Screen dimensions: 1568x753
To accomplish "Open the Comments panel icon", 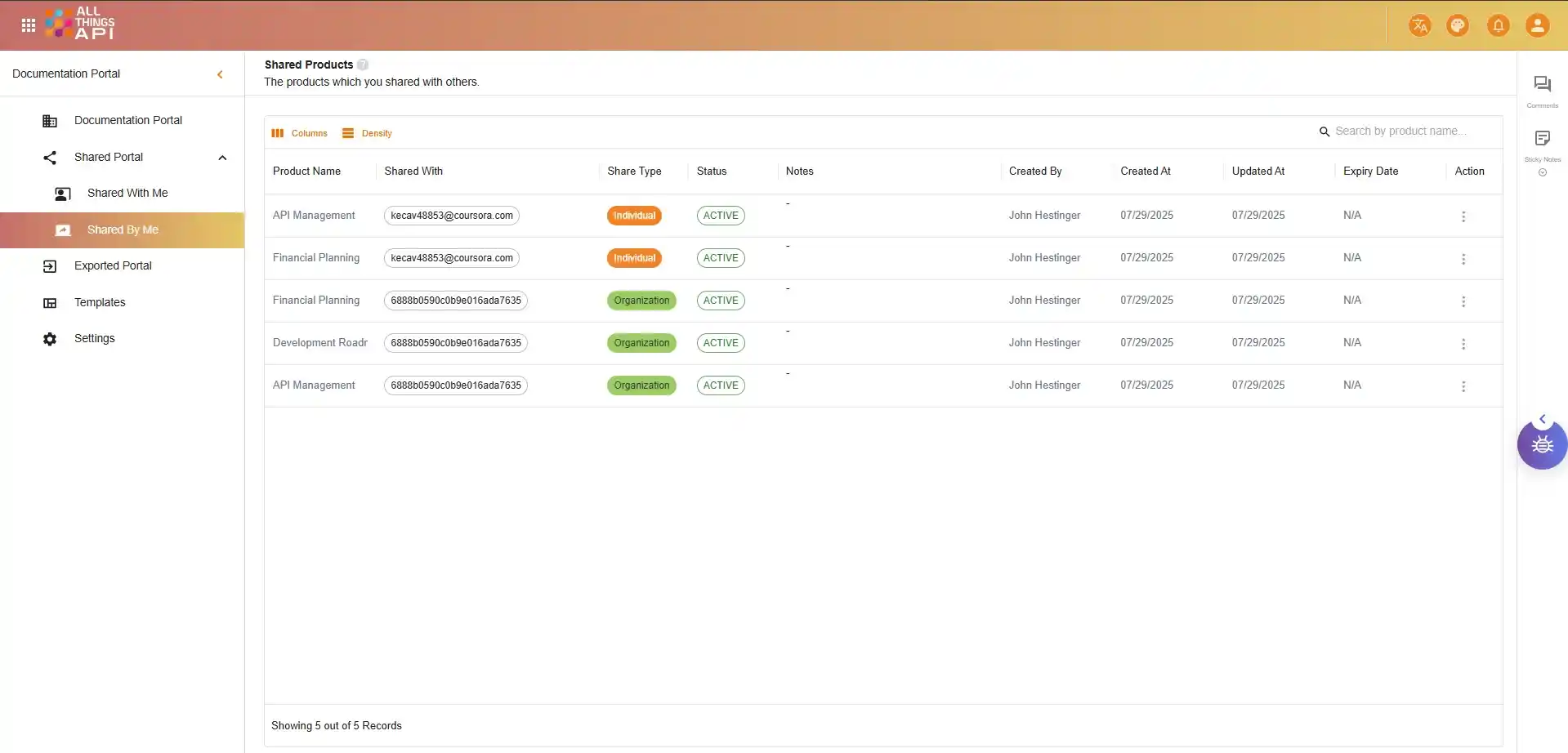I will click(x=1542, y=85).
